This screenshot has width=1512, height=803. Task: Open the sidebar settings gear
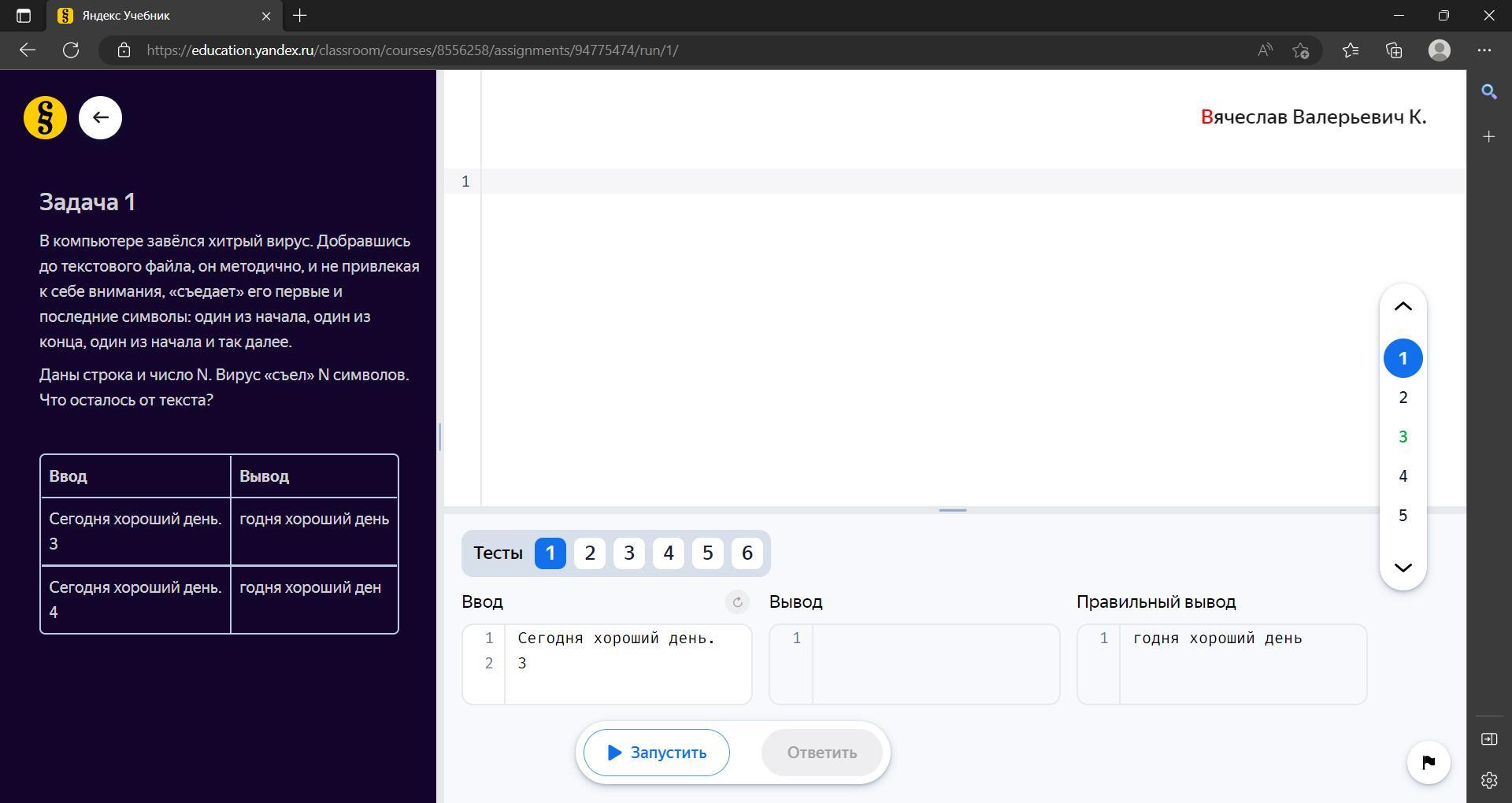coord(1489,780)
